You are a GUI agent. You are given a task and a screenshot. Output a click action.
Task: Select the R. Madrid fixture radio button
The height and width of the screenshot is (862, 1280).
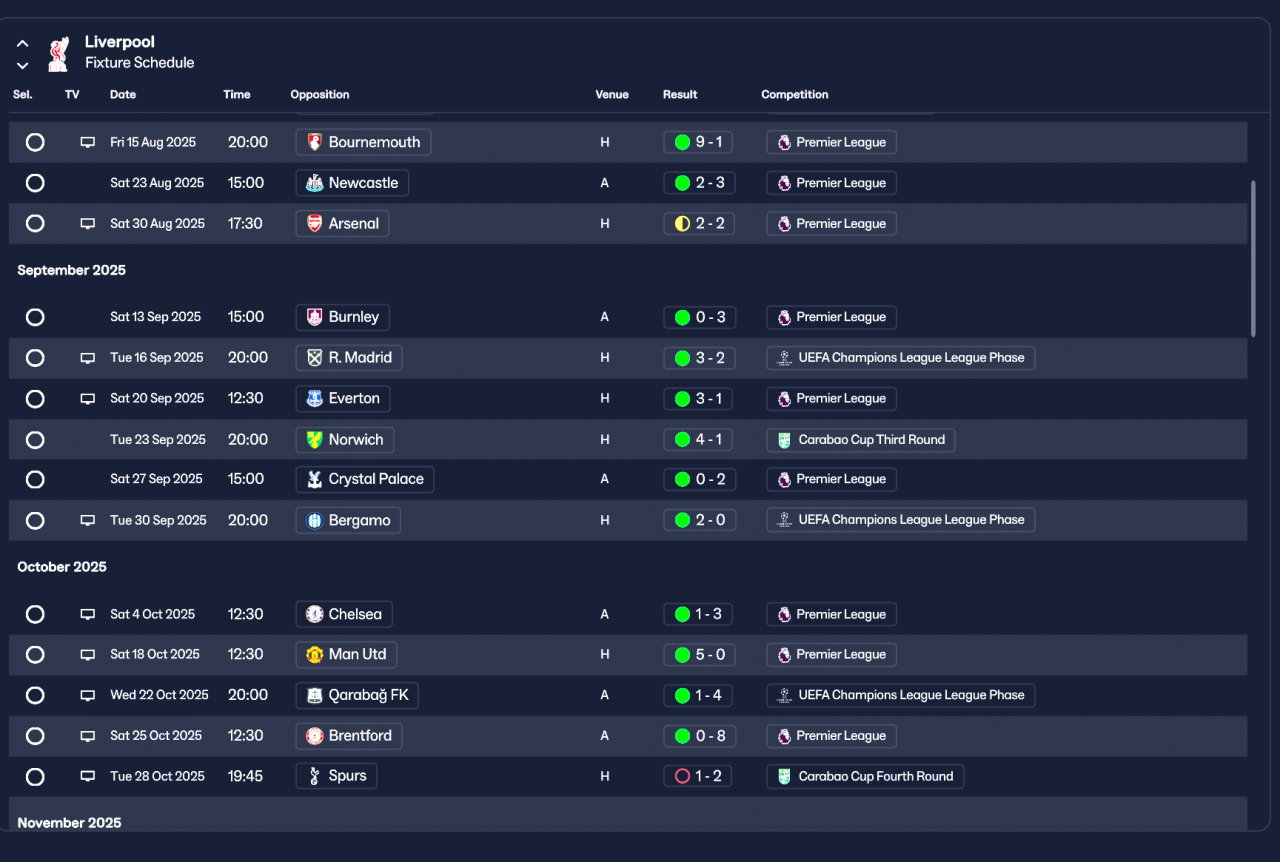35,357
